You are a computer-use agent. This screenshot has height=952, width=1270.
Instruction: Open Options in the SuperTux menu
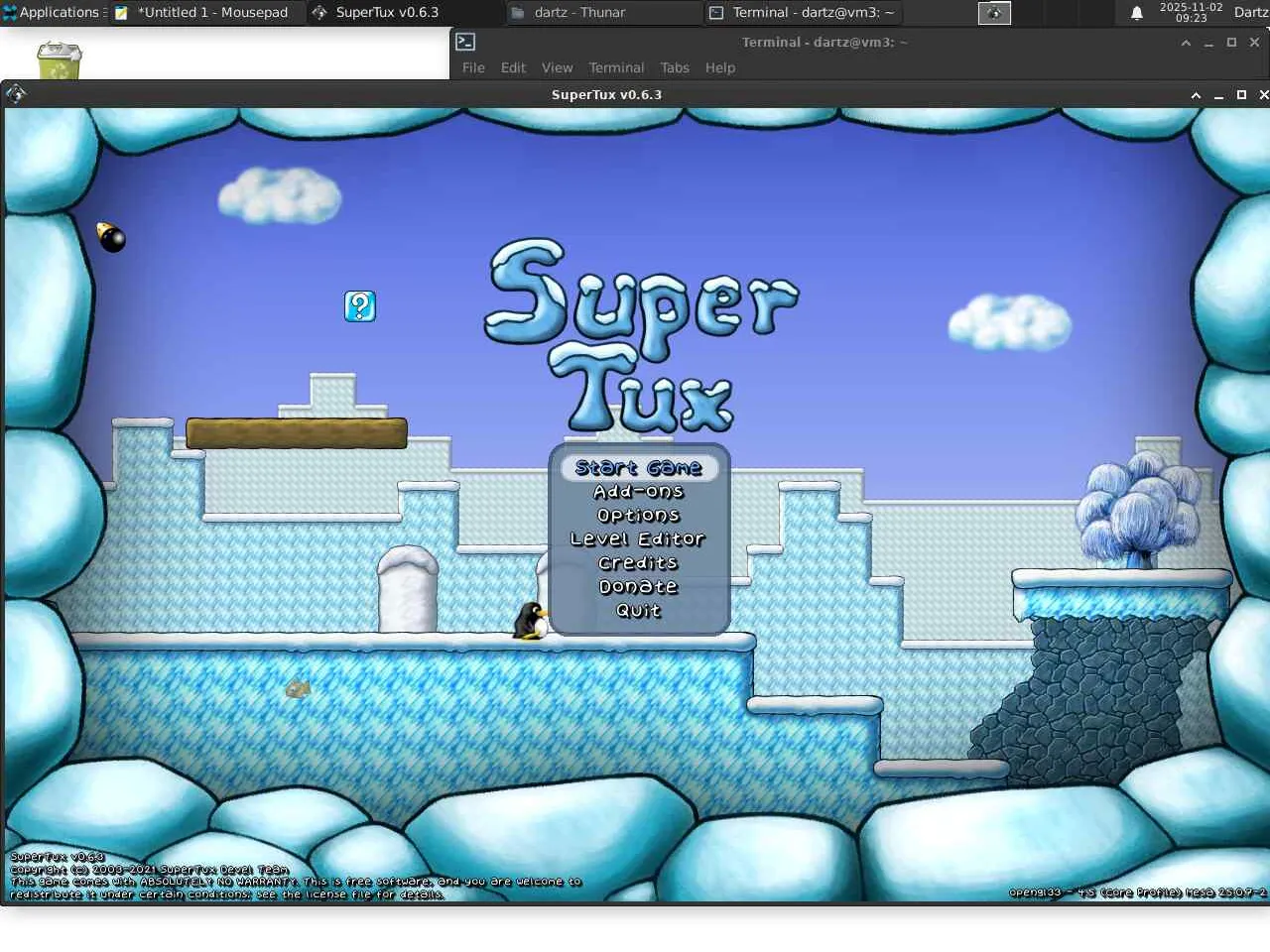[639, 516]
